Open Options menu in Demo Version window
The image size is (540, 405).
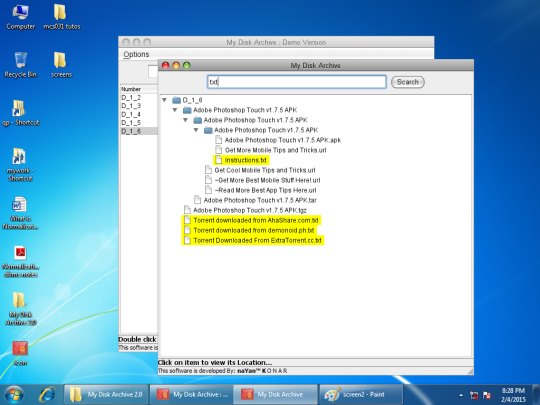click(136, 54)
